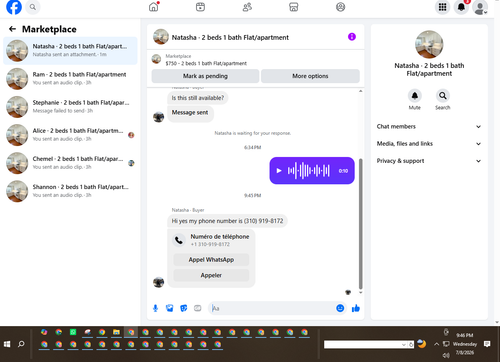The height and width of the screenshot is (362, 500).
Task: Click "Is this still available?" message
Action: pyautogui.click(x=198, y=98)
